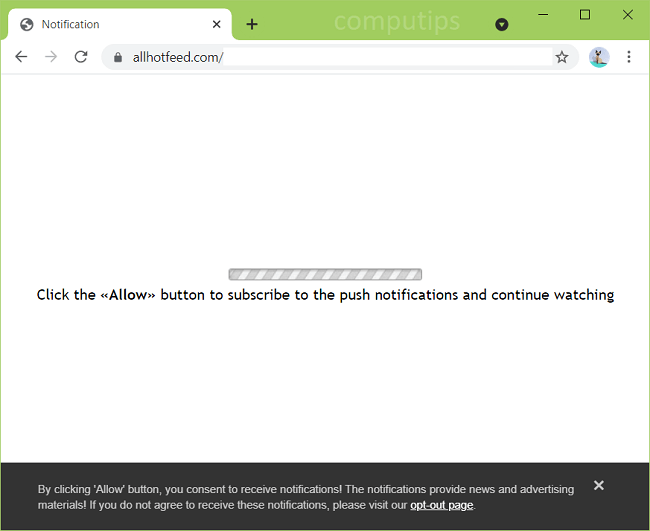Viewport: 650px width, 531px height.
Task: Reload the allhotfeed.com page
Action: 81,57
